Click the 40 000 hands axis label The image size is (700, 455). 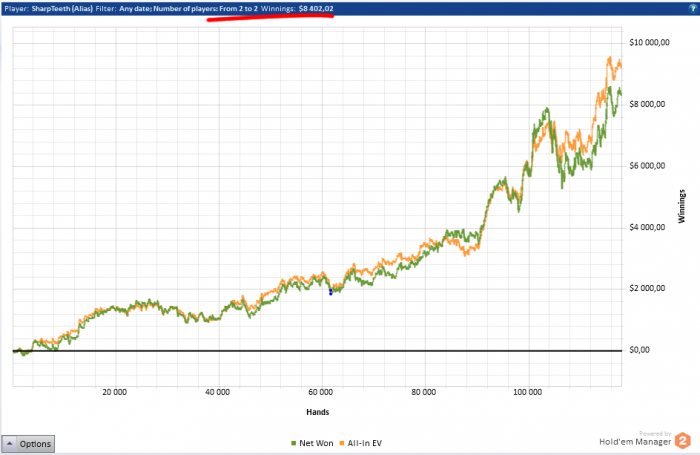(x=217, y=392)
